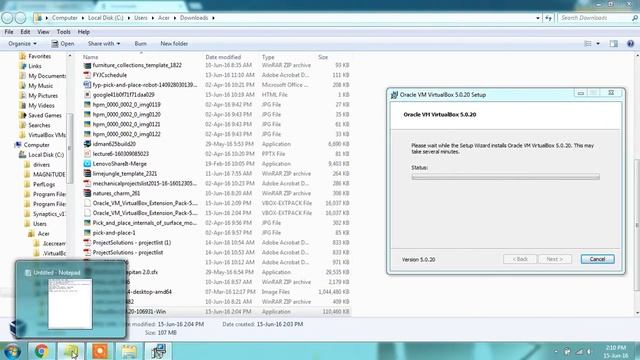Select Users in the address path
640x360 pixels.
[140, 18]
